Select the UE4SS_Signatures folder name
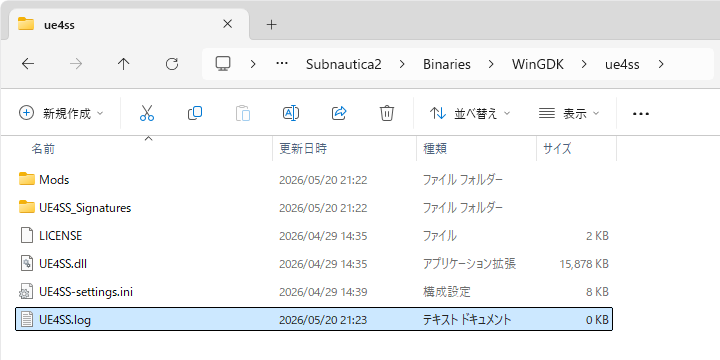 pyautogui.click(x=85, y=208)
